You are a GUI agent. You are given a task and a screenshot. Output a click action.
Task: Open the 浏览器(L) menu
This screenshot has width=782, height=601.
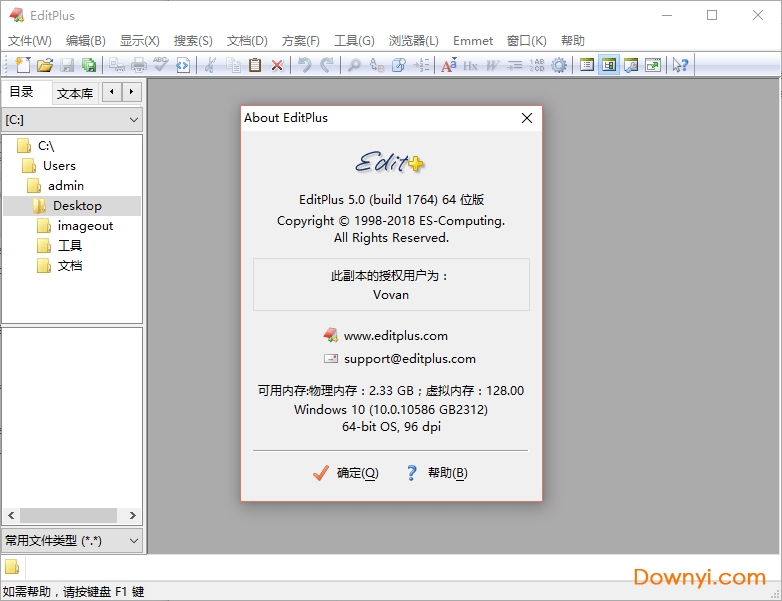point(413,41)
